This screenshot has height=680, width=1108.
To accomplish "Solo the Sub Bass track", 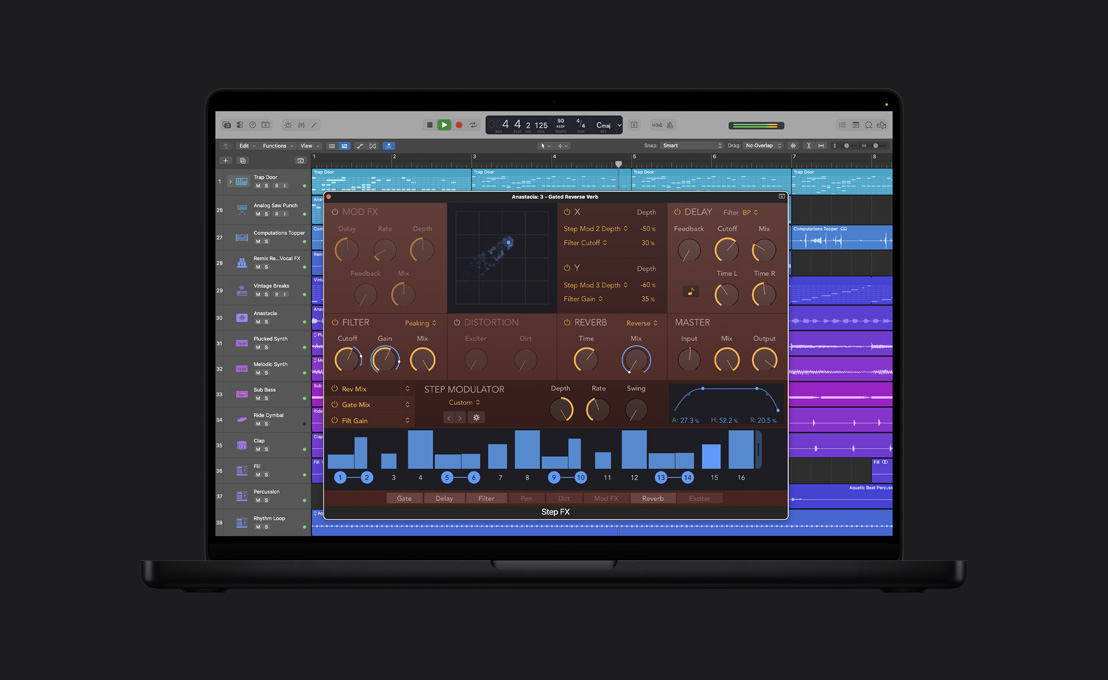I will coord(266,398).
